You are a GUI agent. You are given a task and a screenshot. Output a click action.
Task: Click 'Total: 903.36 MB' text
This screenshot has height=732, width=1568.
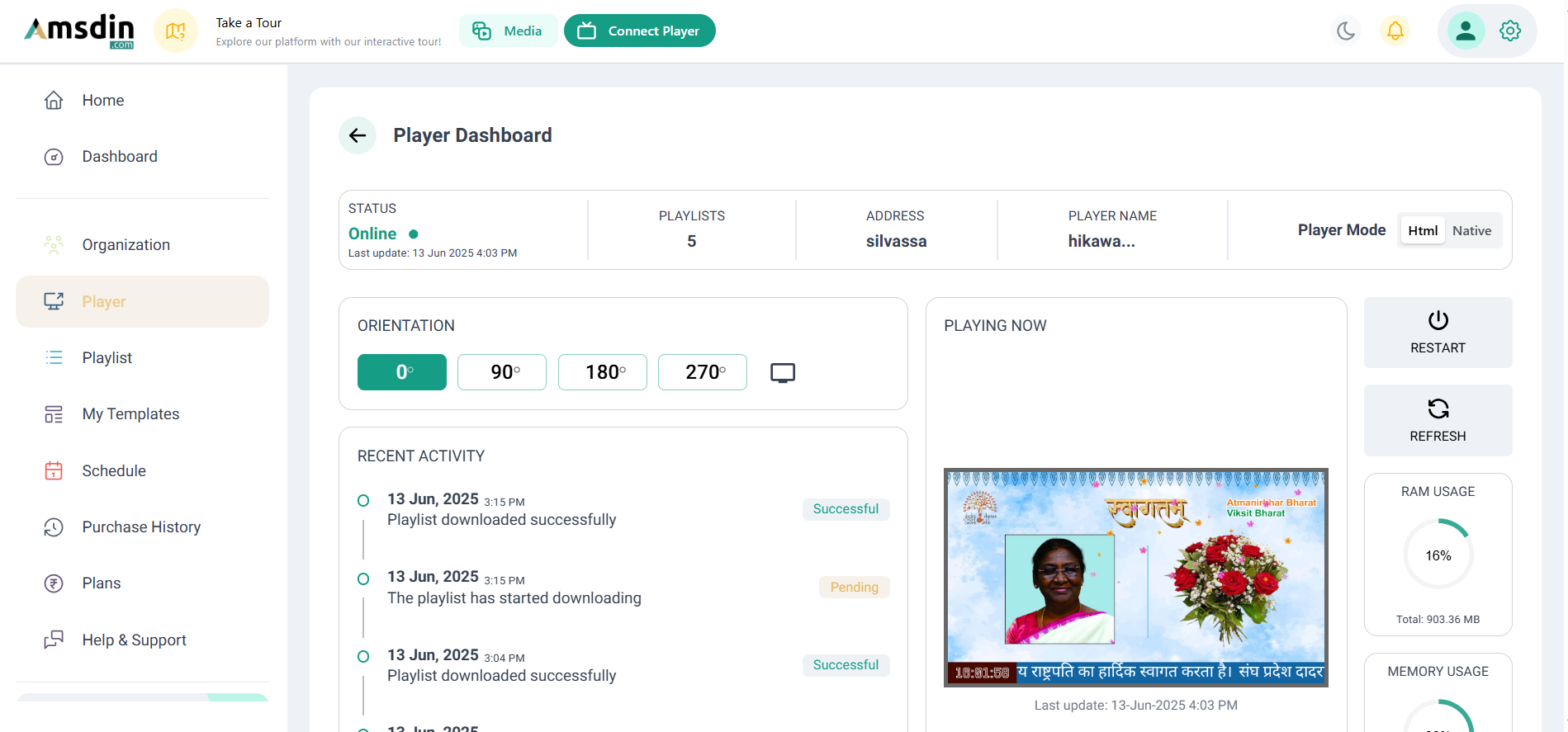[x=1438, y=620]
